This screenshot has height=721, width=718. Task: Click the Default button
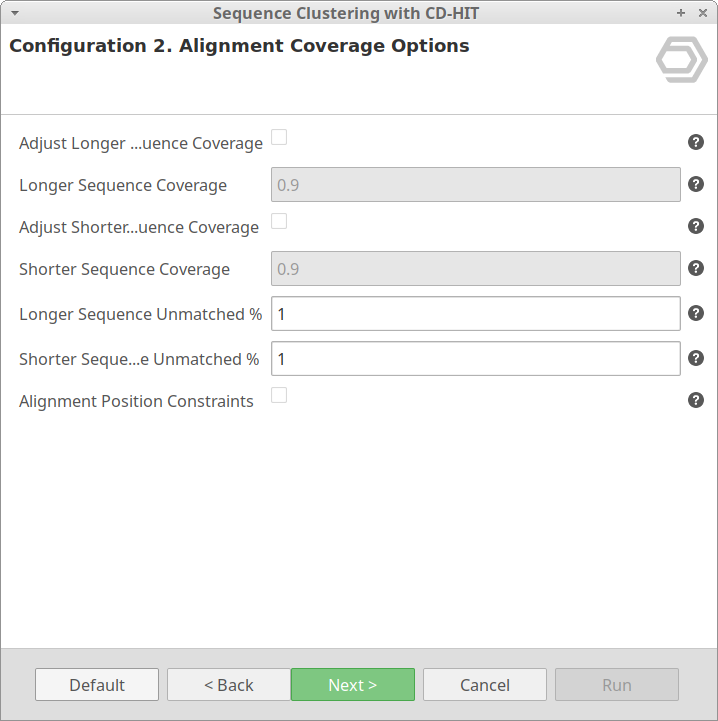97,685
